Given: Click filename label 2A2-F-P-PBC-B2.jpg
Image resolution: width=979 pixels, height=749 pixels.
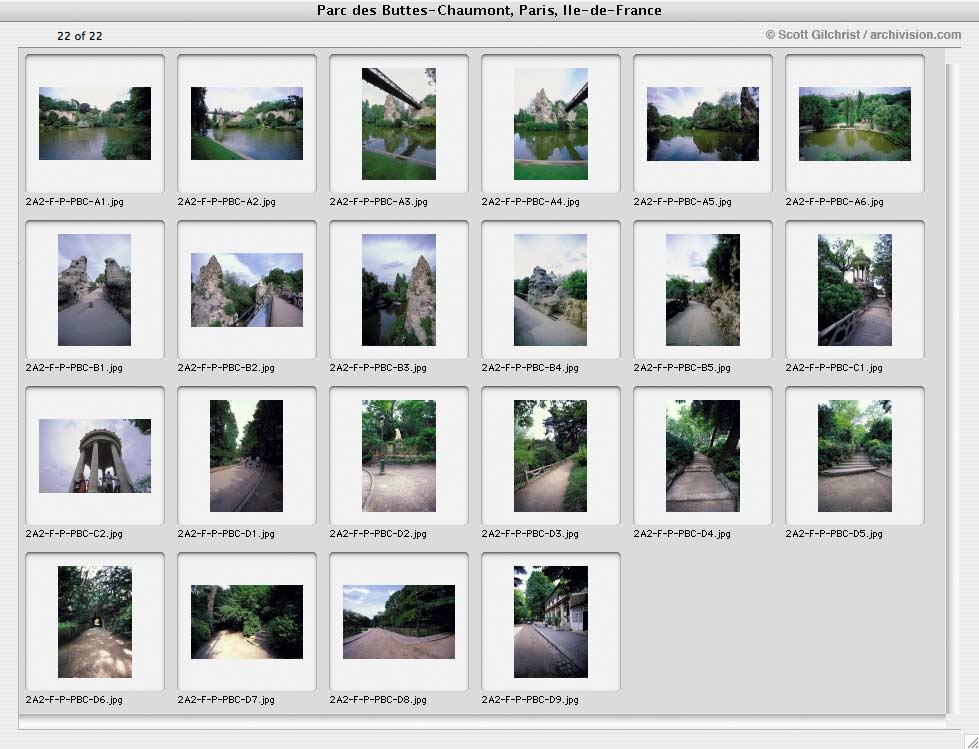Looking at the screenshot, I should tap(226, 368).
